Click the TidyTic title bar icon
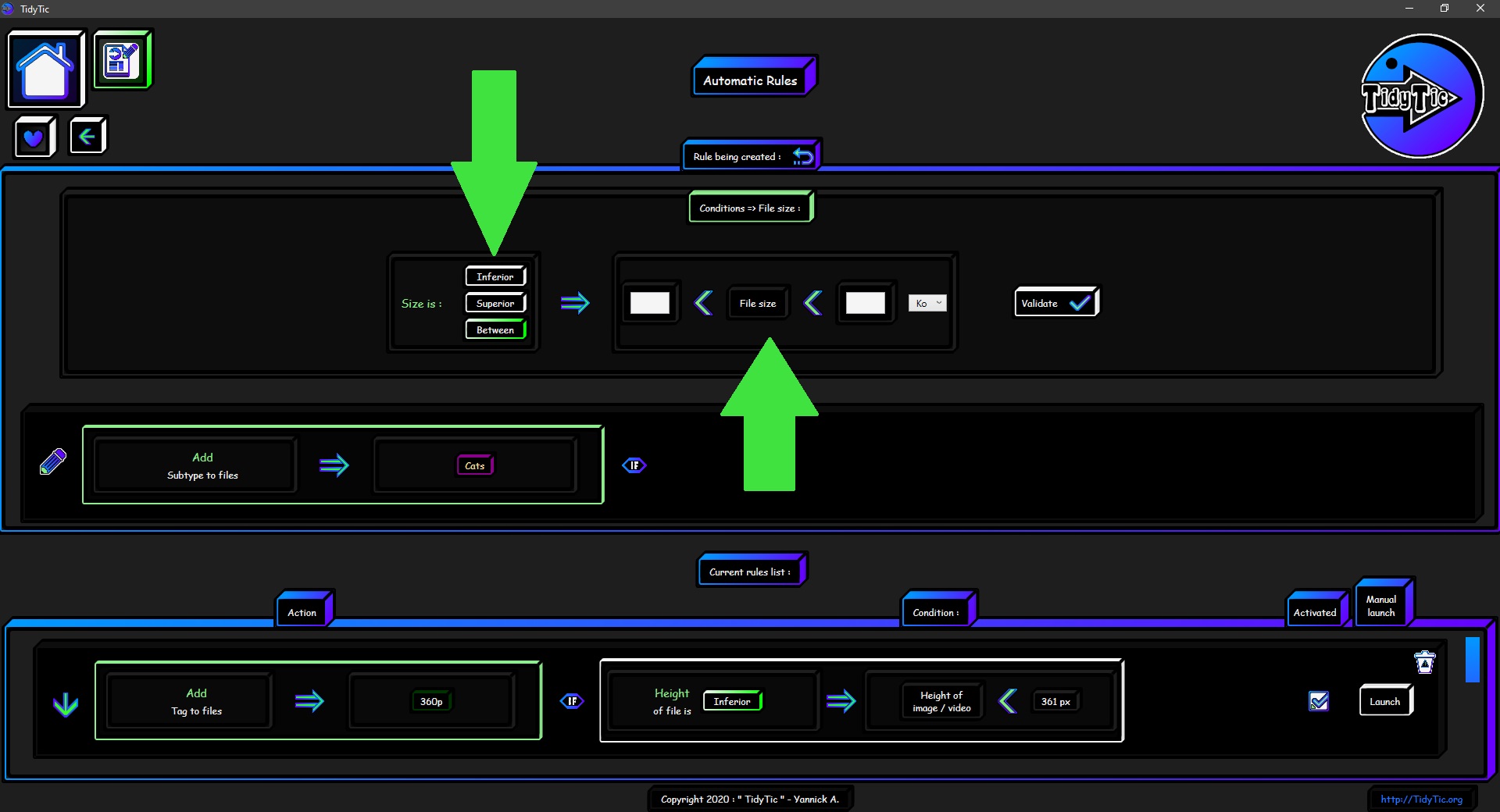The image size is (1500, 812). (x=8, y=9)
